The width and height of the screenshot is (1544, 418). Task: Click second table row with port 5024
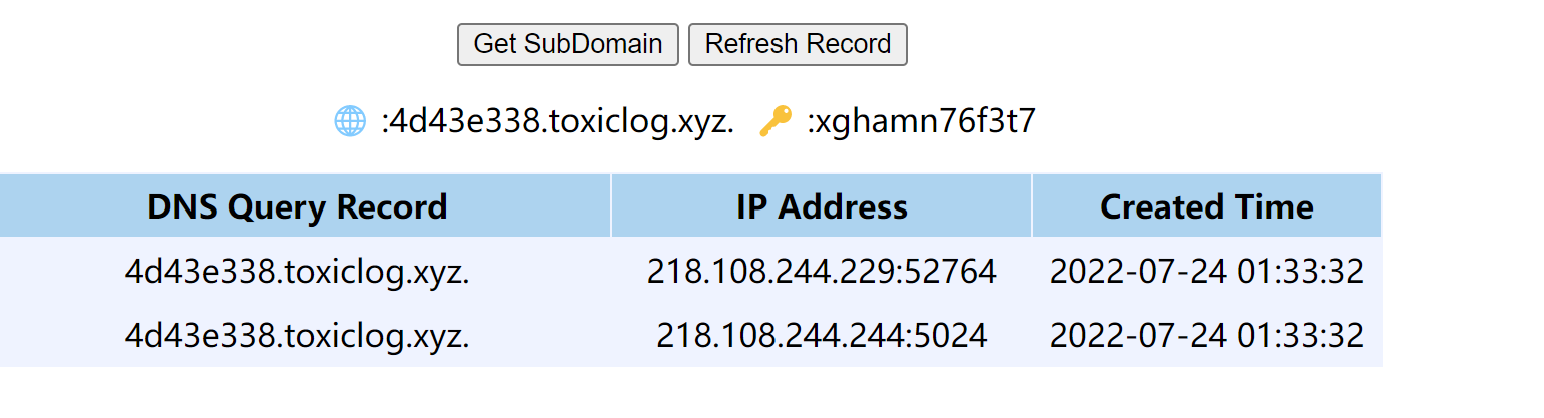coord(691,335)
